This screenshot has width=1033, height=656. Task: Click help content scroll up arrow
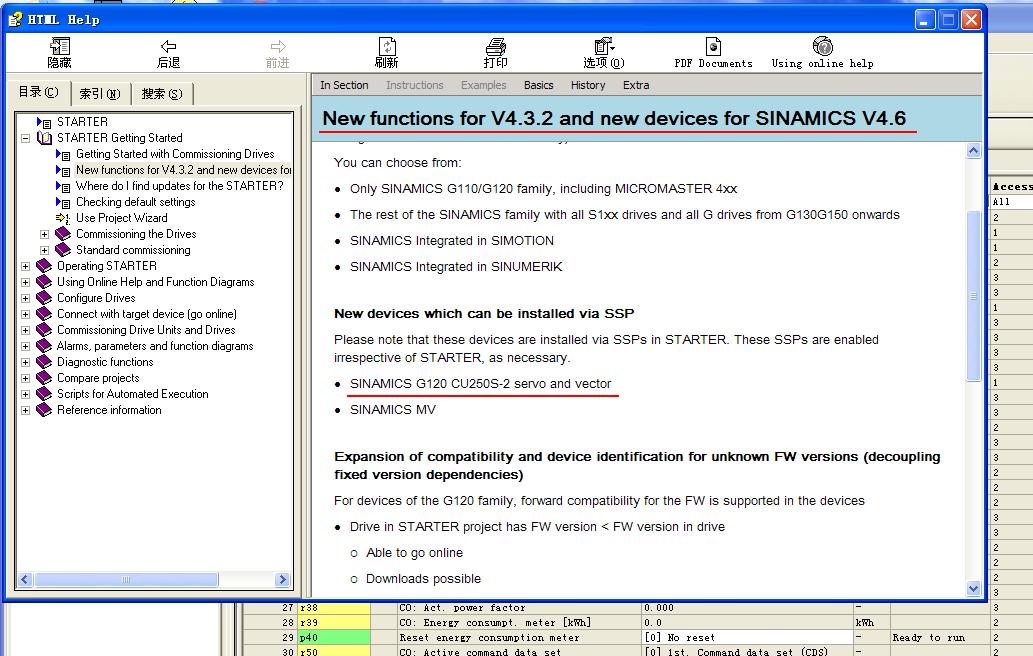pyautogui.click(x=973, y=151)
